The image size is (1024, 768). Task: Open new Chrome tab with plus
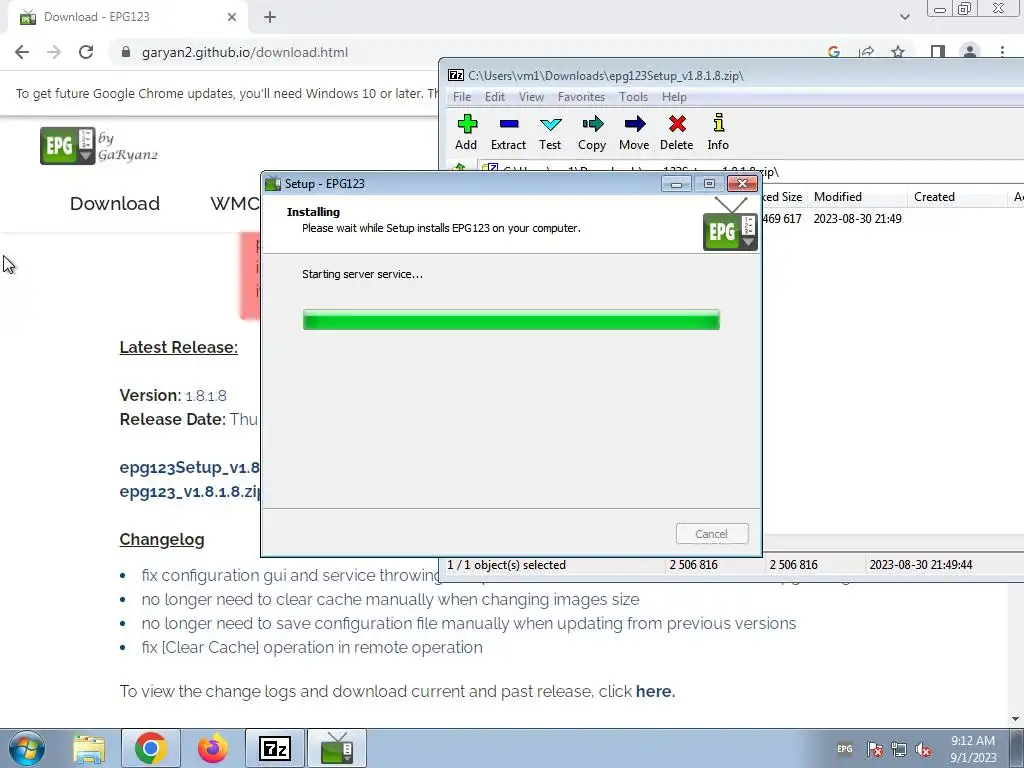click(x=270, y=18)
